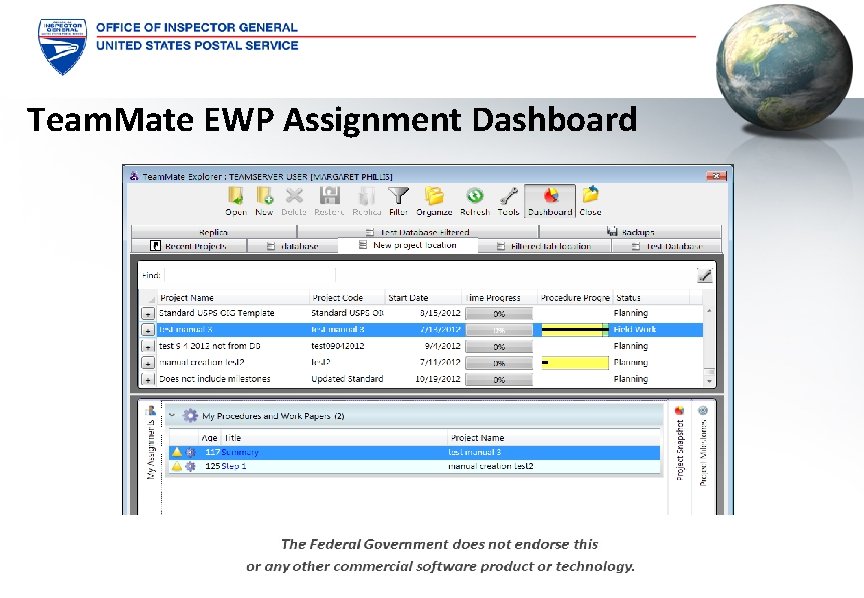Click into the Find search field
The height and width of the screenshot is (598, 864).
(x=249, y=275)
